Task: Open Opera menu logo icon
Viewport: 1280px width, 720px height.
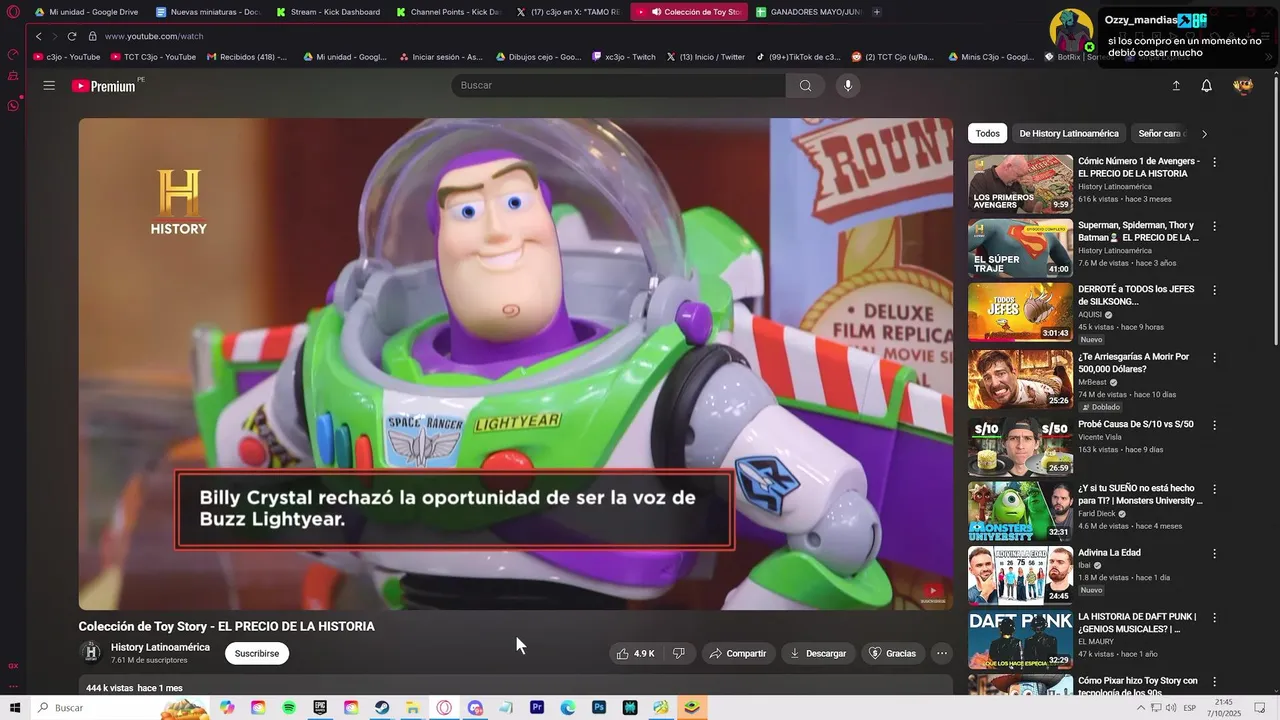Action: (x=13, y=12)
